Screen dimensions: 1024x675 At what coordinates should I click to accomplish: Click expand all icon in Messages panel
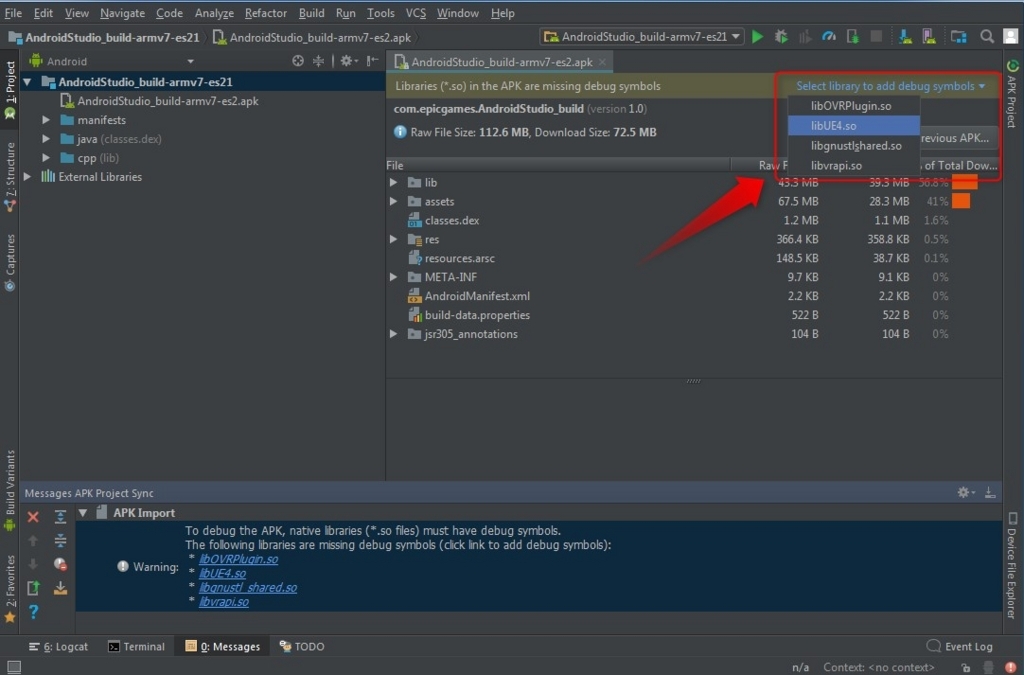60,517
